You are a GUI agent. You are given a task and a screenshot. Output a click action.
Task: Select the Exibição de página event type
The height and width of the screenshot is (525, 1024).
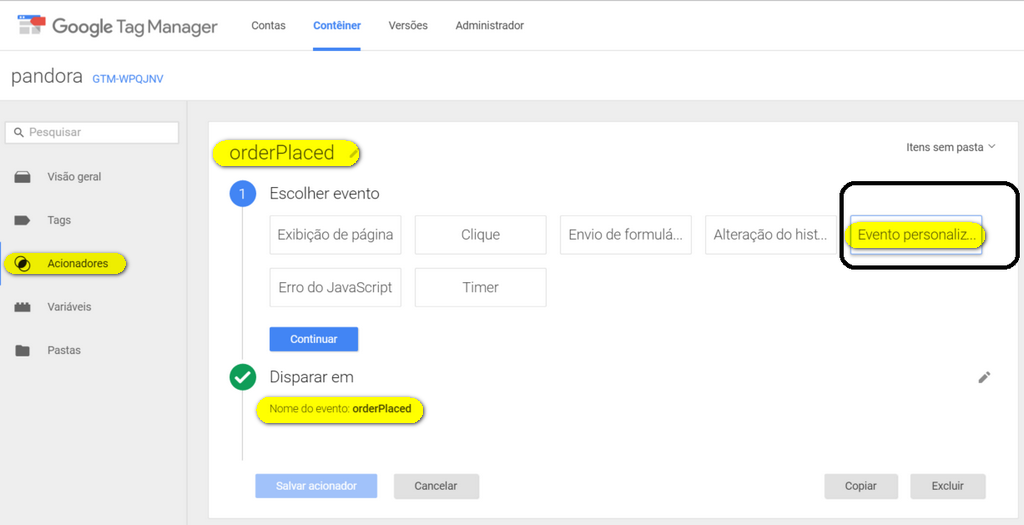pyautogui.click(x=335, y=235)
